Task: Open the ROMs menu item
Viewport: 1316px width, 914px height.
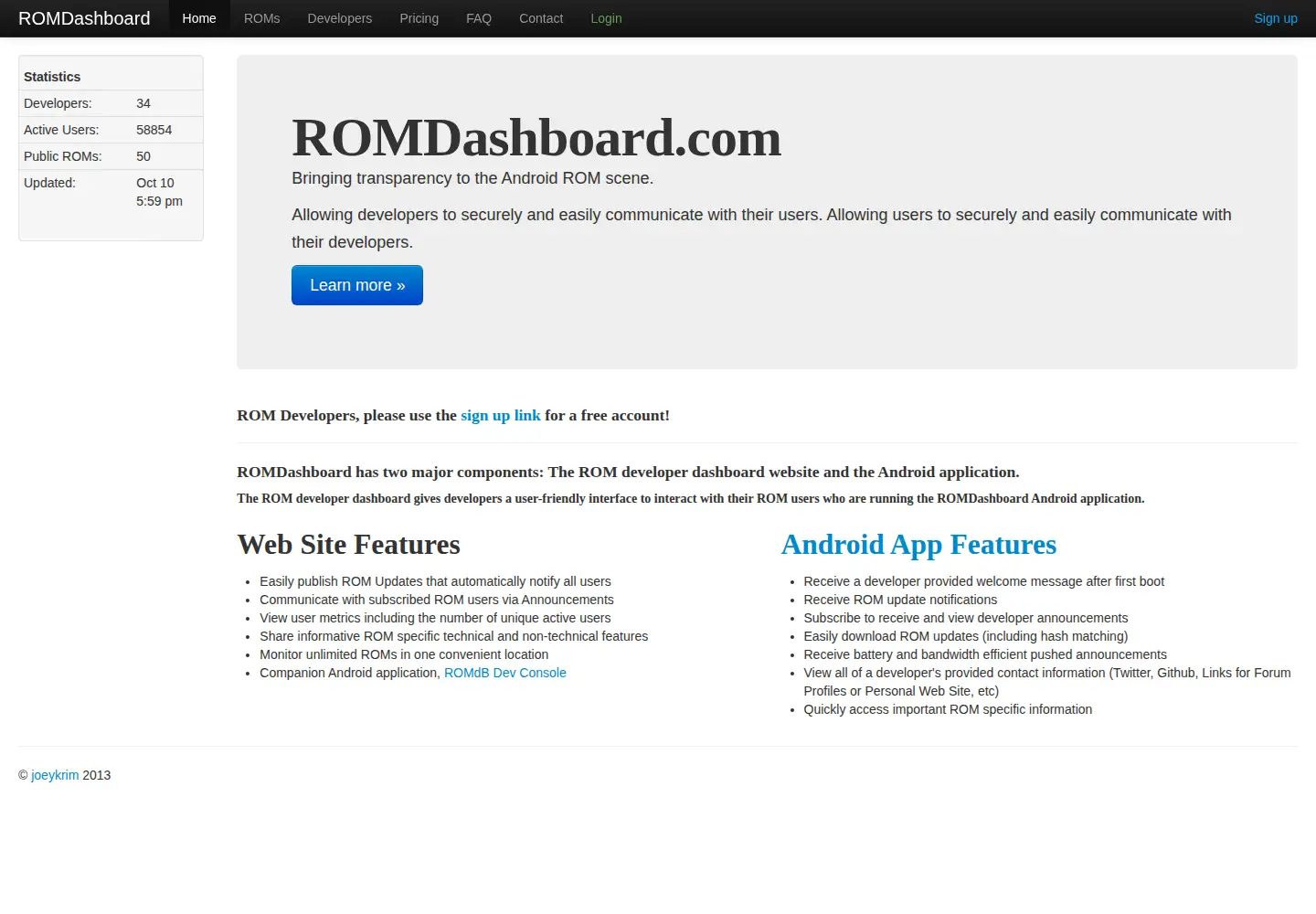Action: 262,18
